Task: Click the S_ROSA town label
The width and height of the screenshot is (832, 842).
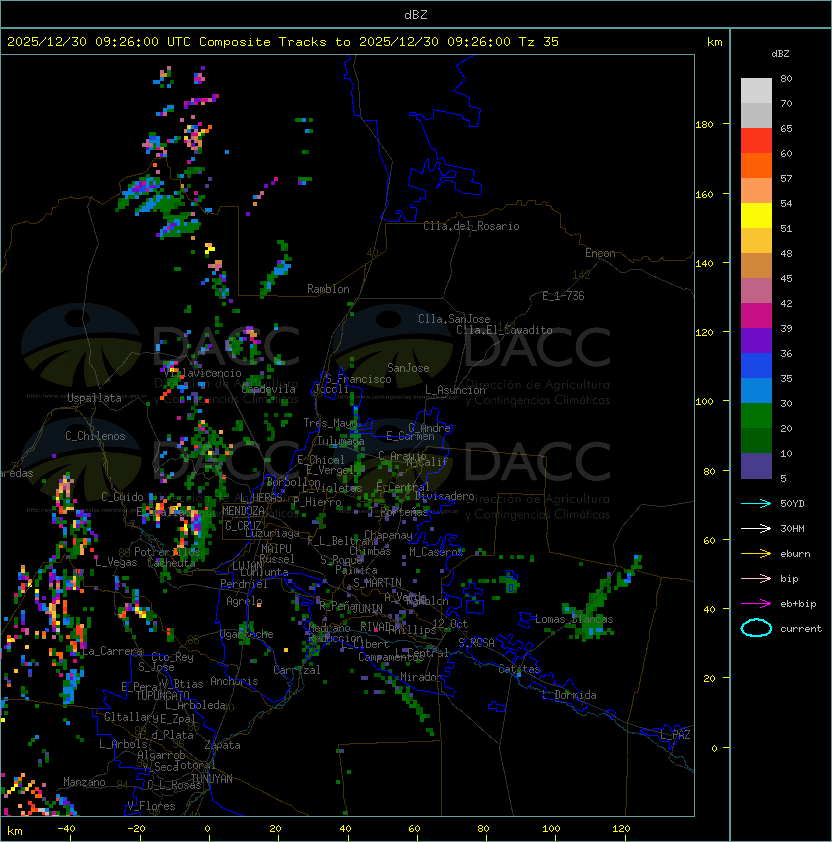Action: pyautogui.click(x=476, y=643)
